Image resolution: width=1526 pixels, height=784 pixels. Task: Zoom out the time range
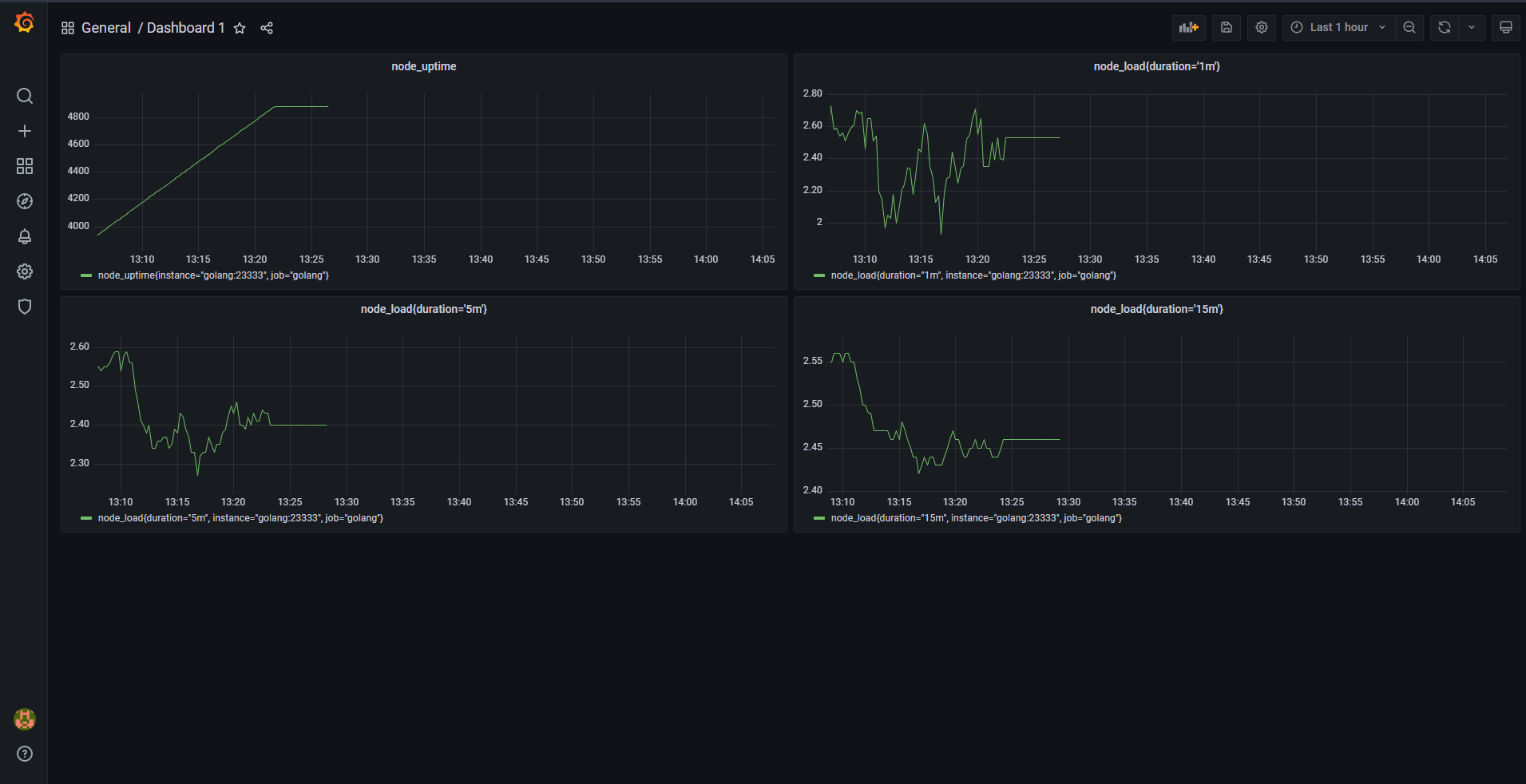1409,27
